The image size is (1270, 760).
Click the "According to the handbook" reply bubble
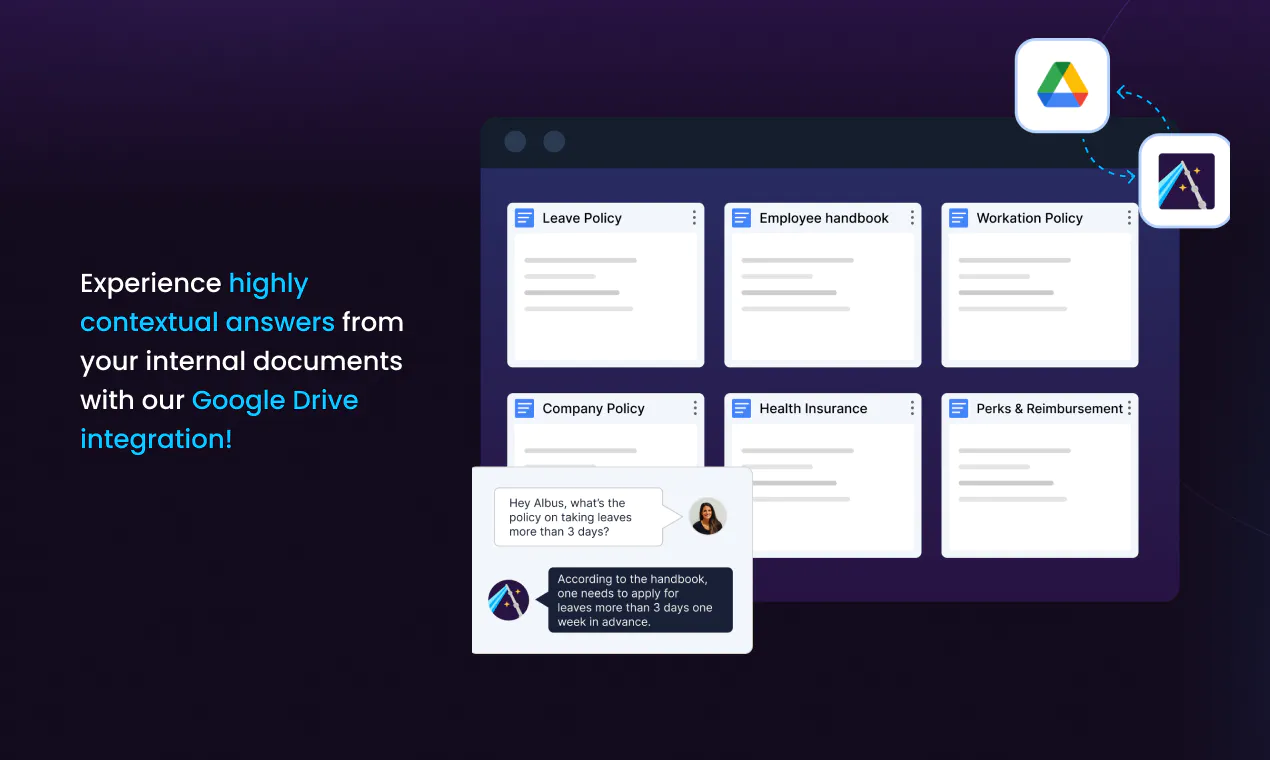tap(640, 600)
